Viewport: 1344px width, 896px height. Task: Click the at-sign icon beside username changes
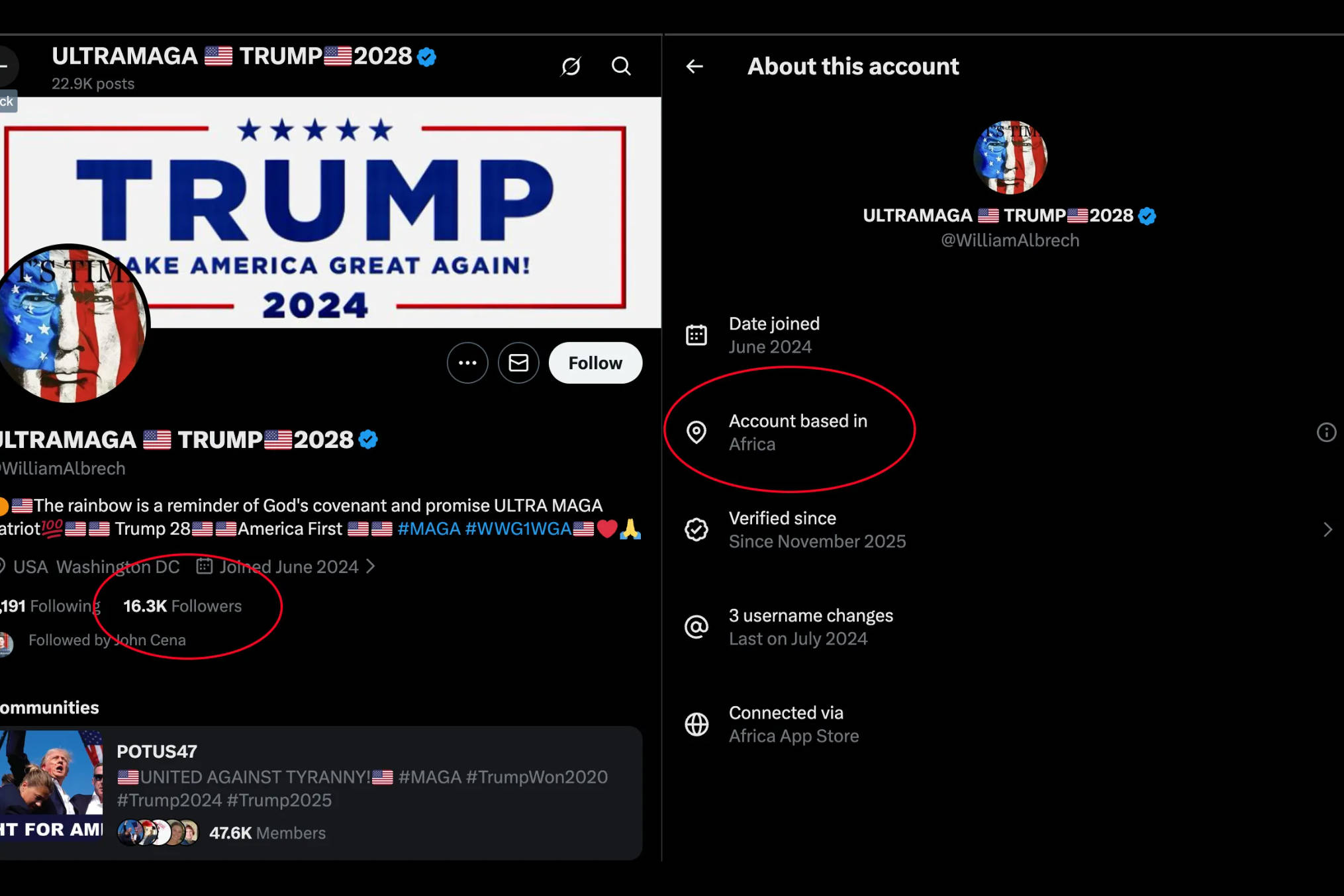click(x=696, y=627)
